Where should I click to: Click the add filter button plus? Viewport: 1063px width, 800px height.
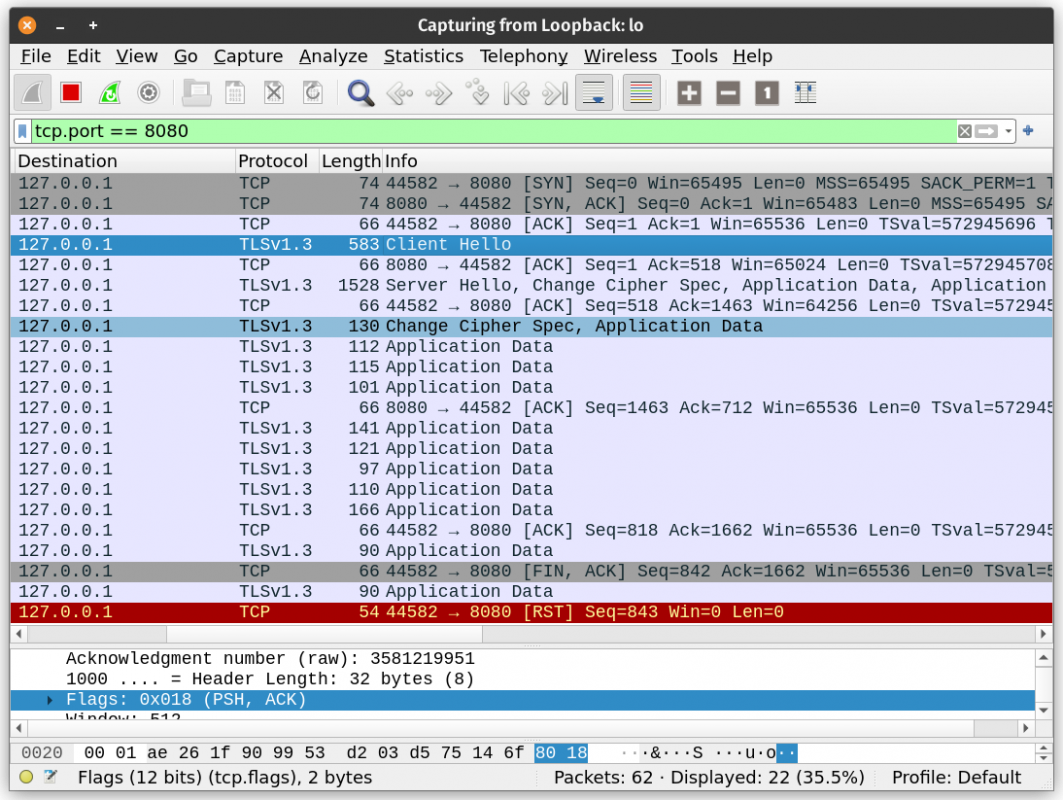1028,131
